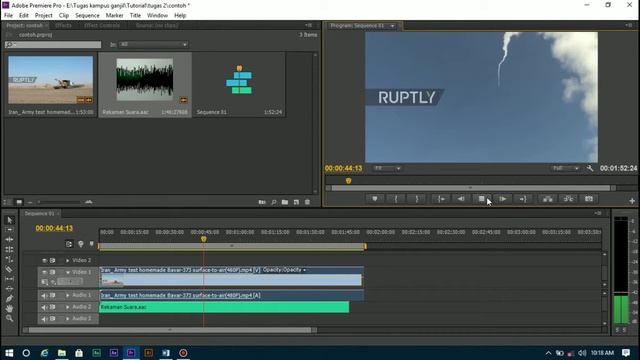Mute the Audio 1 track output
Viewport: 640px width, 360px height.
pyautogui.click(x=44, y=296)
